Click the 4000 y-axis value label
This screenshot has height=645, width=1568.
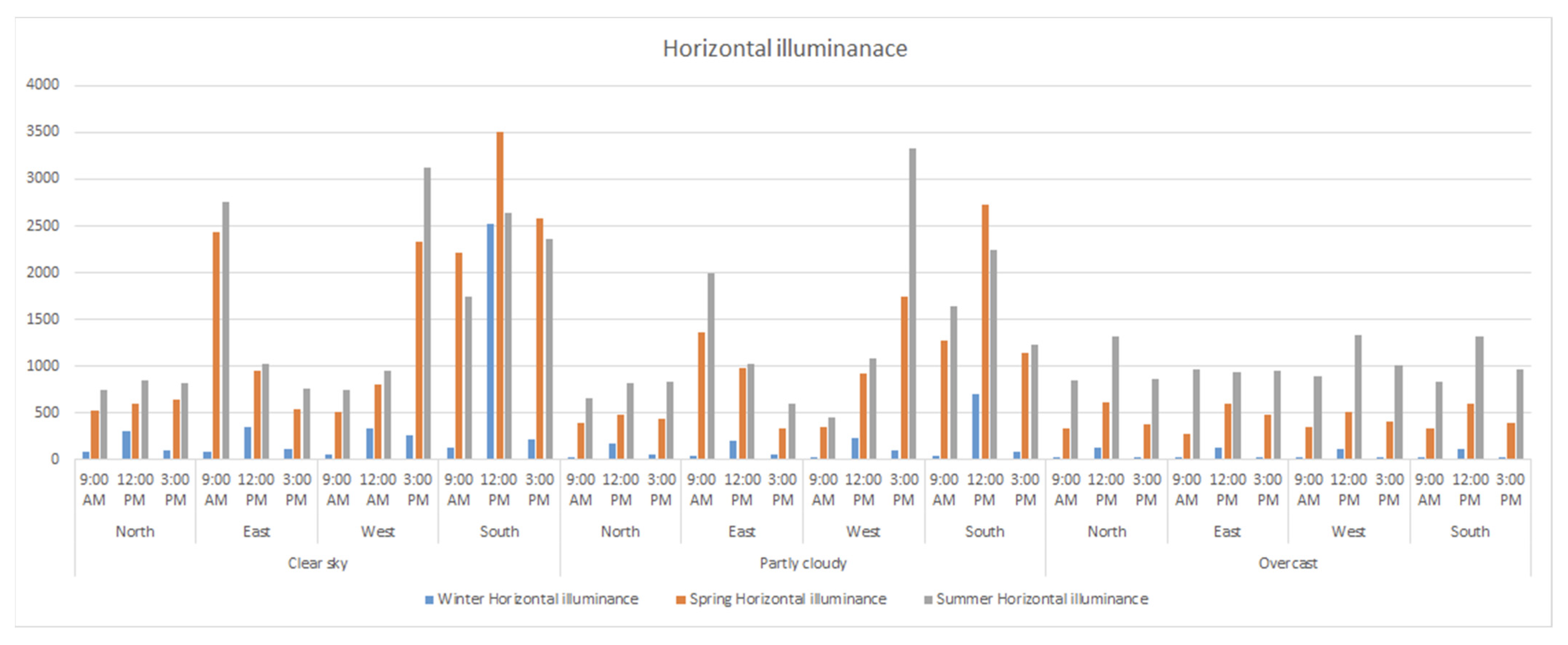point(43,85)
